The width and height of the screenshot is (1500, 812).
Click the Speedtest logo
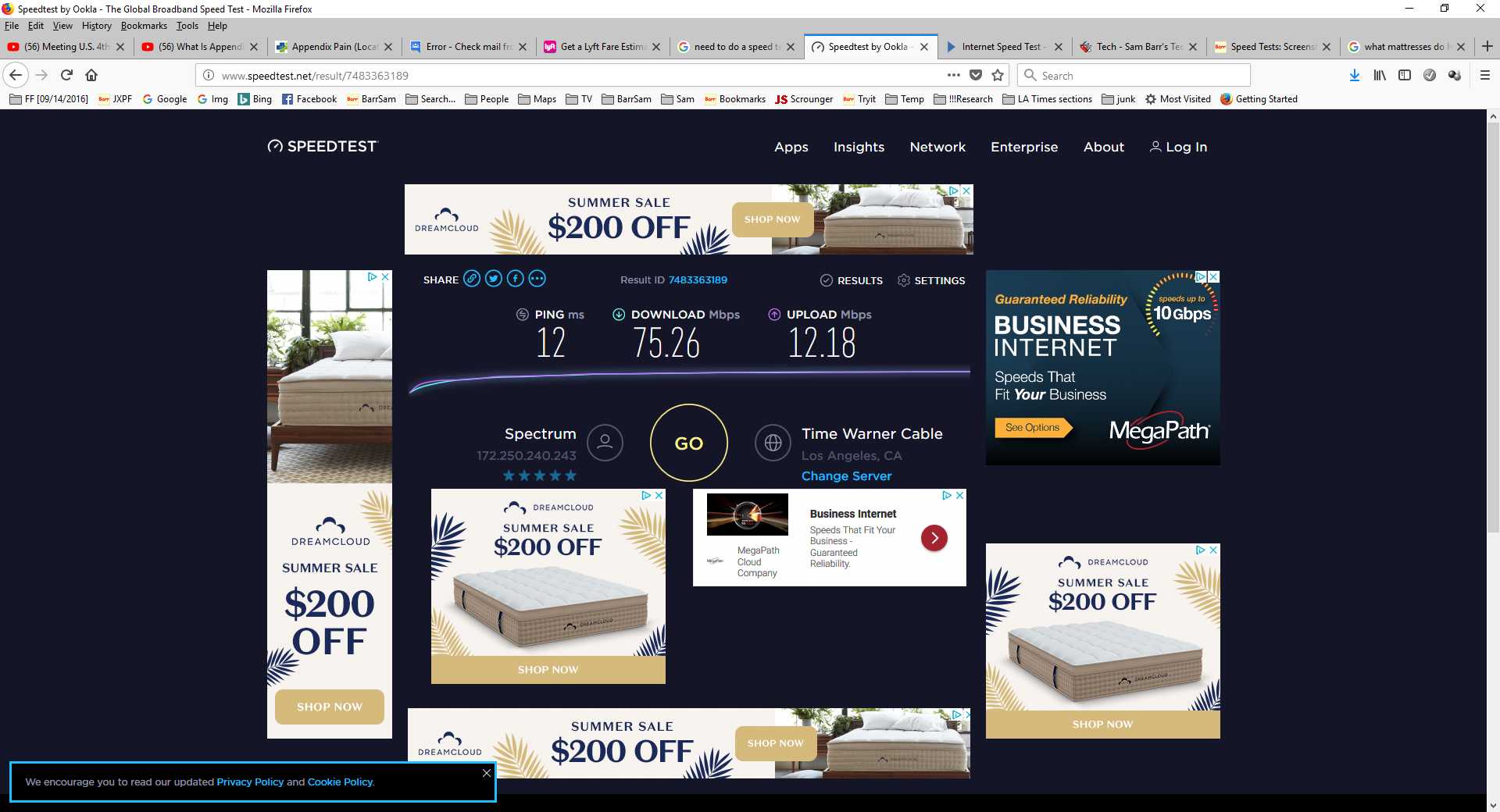[322, 146]
